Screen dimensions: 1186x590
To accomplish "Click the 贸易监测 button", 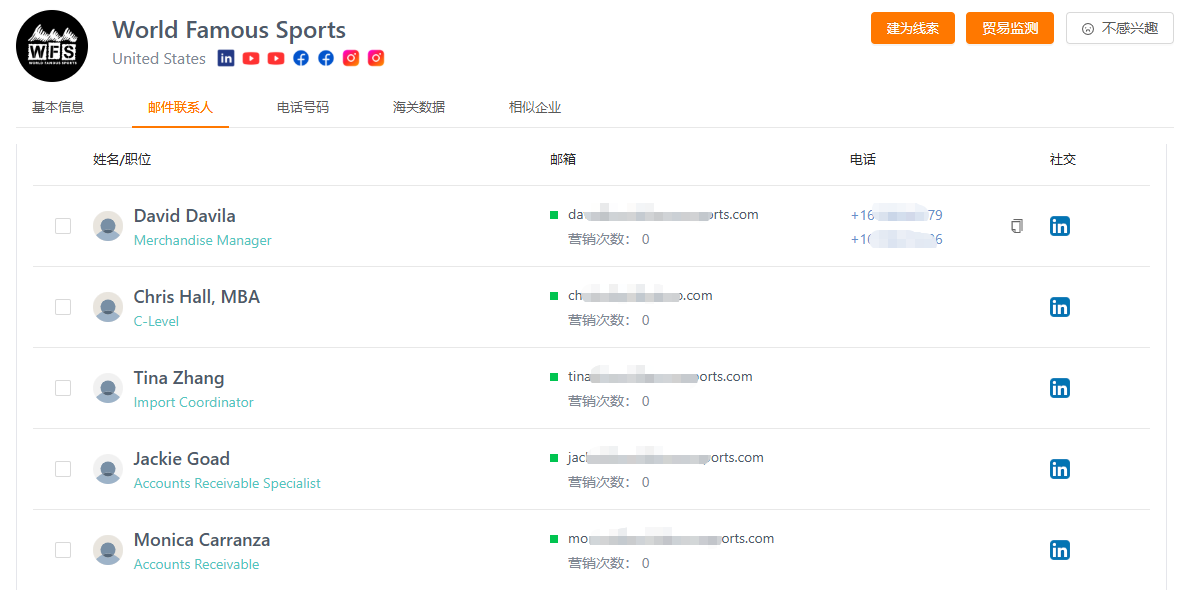I will (1010, 28).
